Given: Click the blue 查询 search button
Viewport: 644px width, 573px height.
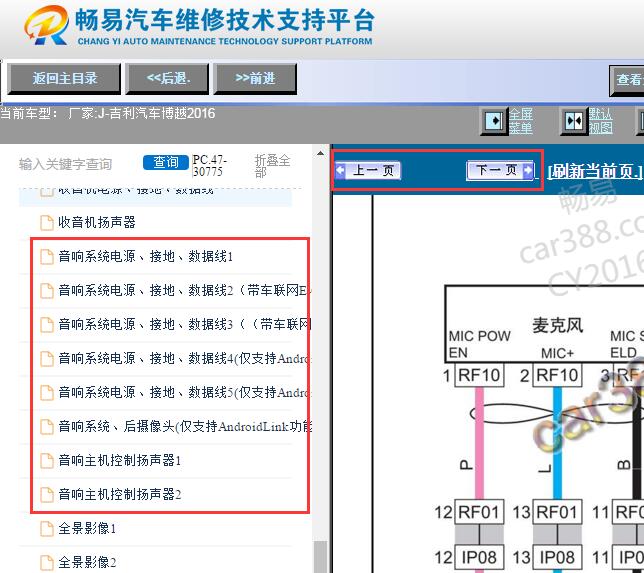Looking at the screenshot, I should point(166,162).
